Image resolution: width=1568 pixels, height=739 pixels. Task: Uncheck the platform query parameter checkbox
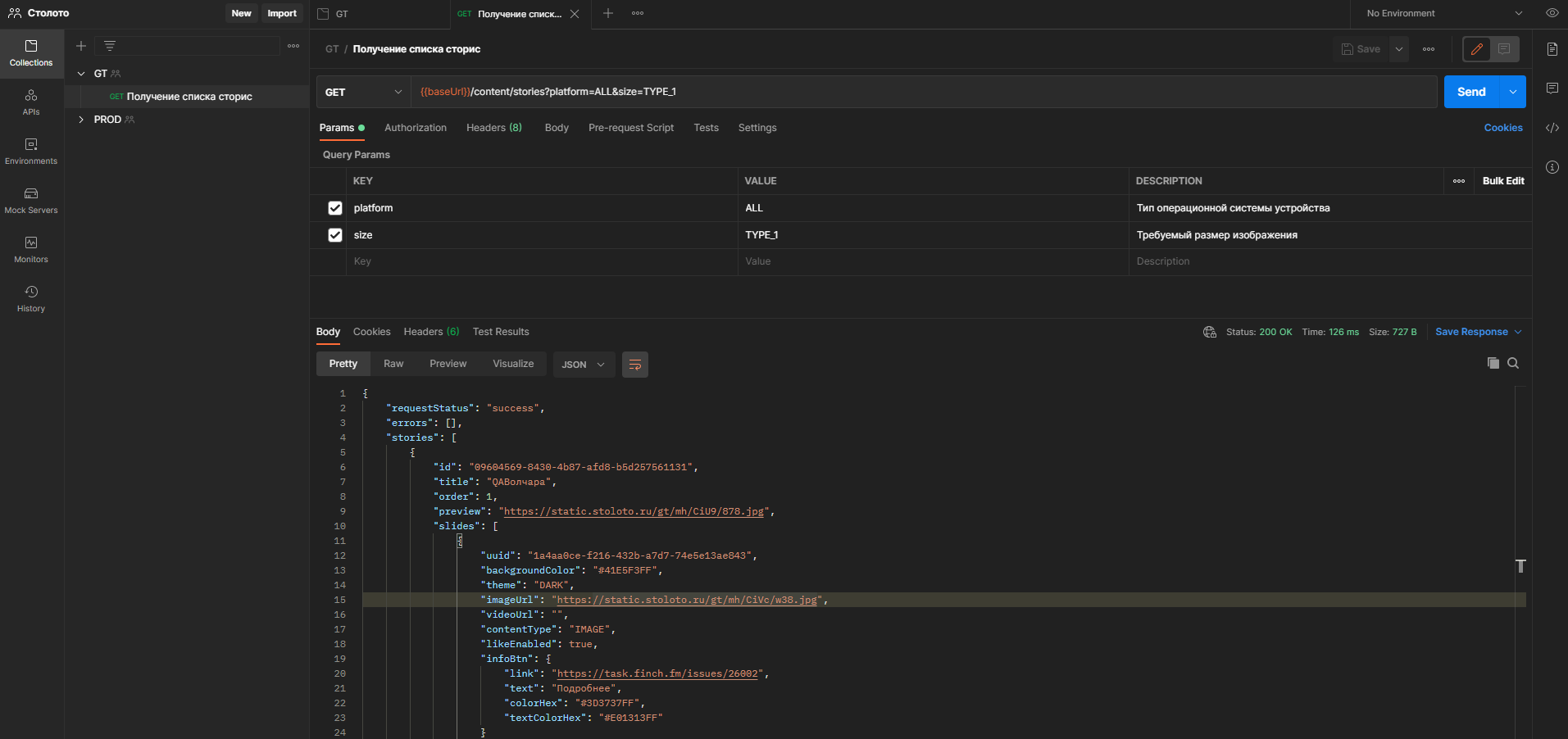coord(334,208)
